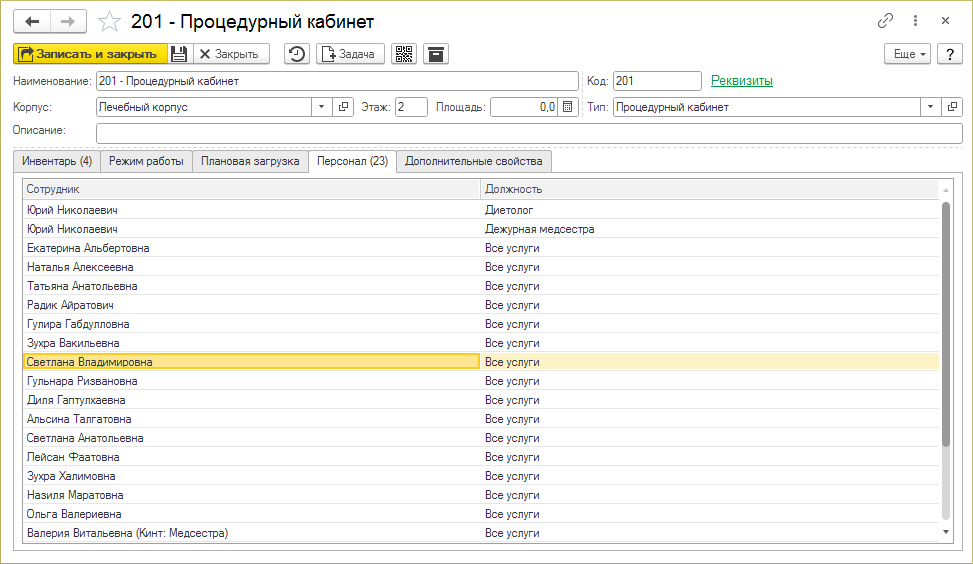Expand the Тип dropdown list
973x564 pixels.
point(930,107)
